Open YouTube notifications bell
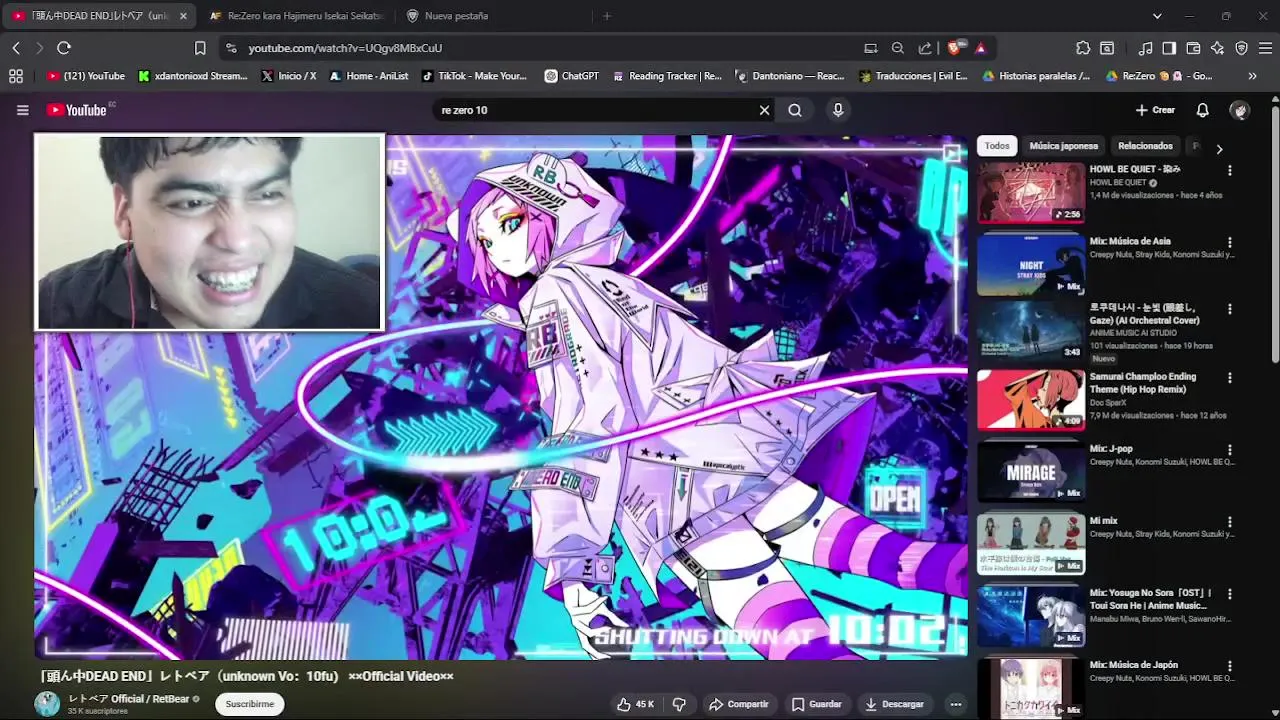 1203,110
